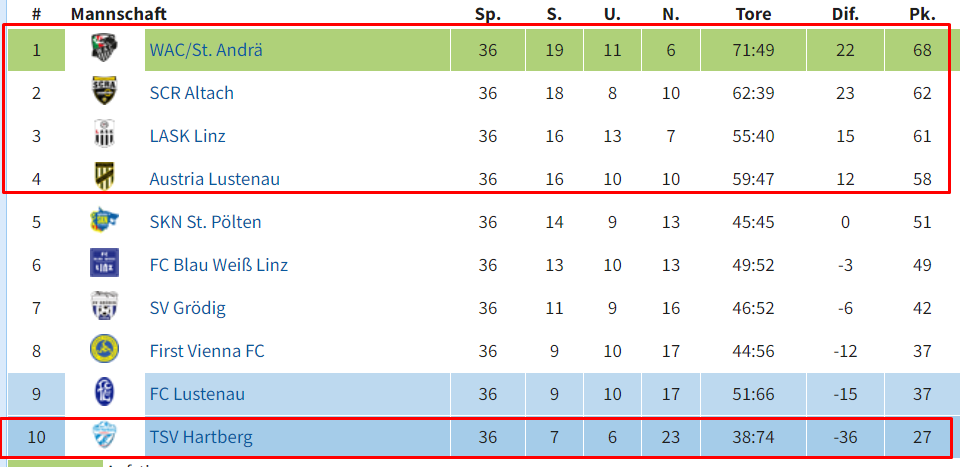Click the WAC/St. Andrä club crest
Viewport: 962px width, 467px height.
point(104,48)
